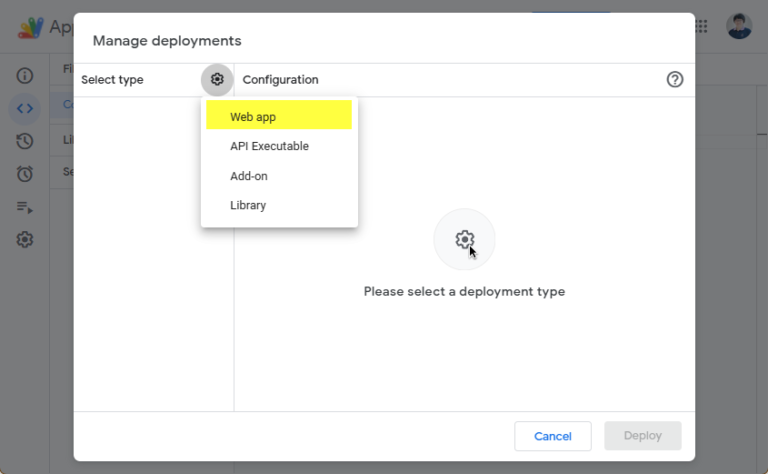
Task: Pick the Add-on deployment type
Action: [279, 176]
